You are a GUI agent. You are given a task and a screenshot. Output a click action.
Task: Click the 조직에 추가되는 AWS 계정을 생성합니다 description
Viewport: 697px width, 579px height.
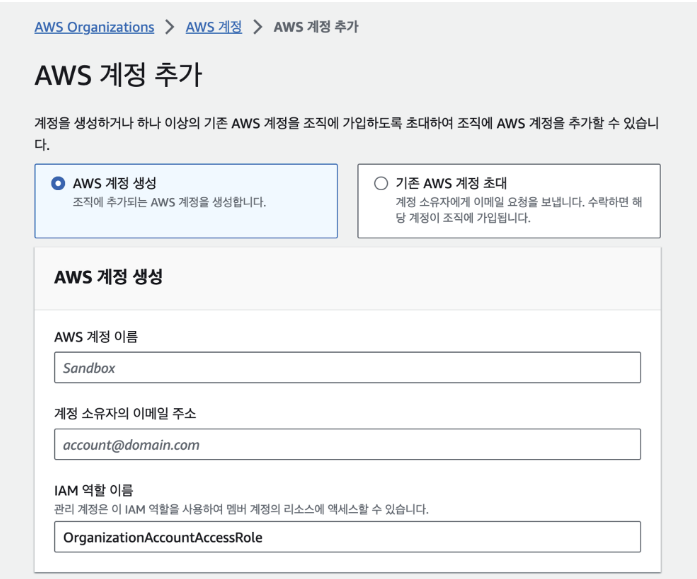pyautogui.click(x=169, y=202)
